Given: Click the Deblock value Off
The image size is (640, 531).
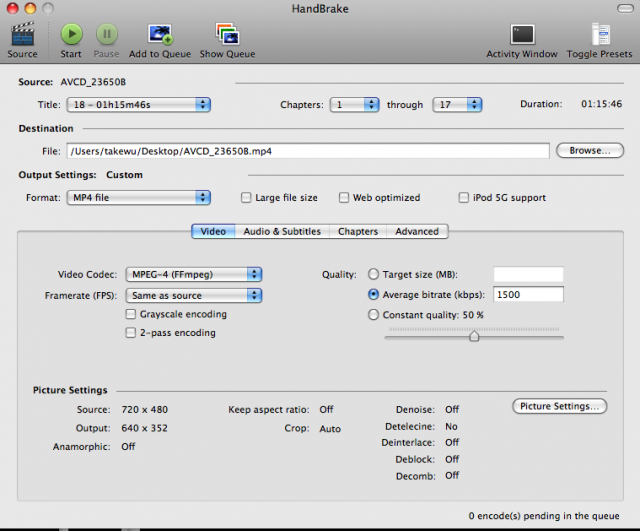Looking at the screenshot, I should 452,459.
